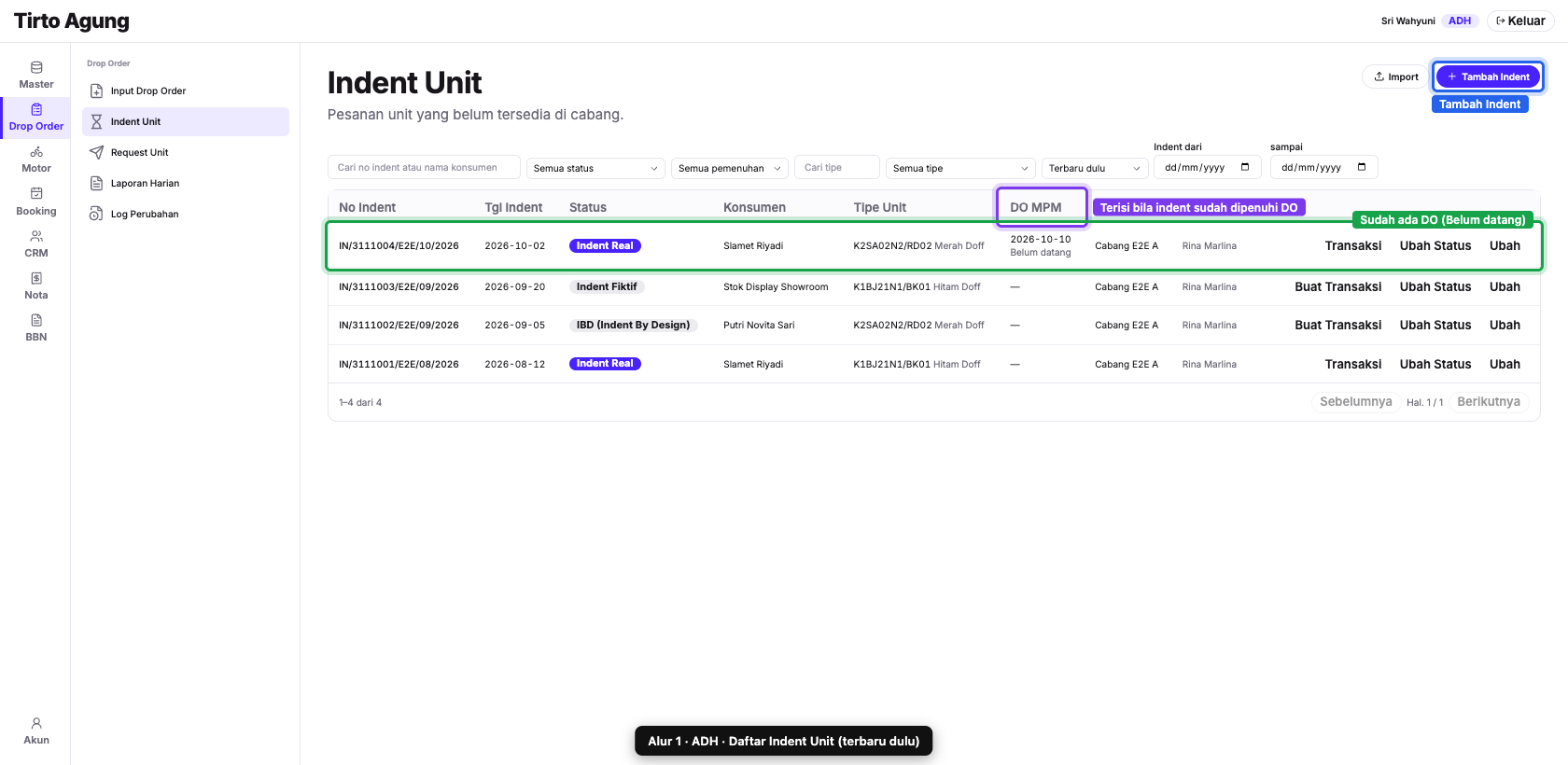Click the Berikutnya pagination button
This screenshot has width=1568, height=765.
[x=1489, y=402]
